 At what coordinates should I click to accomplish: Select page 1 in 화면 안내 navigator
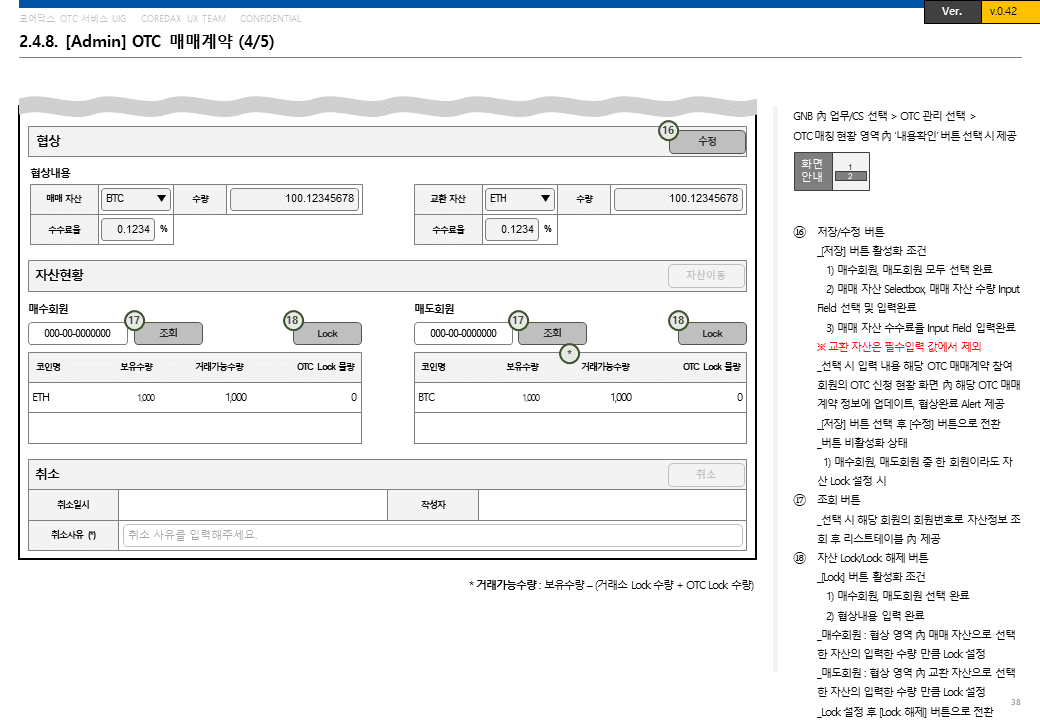click(x=850, y=167)
